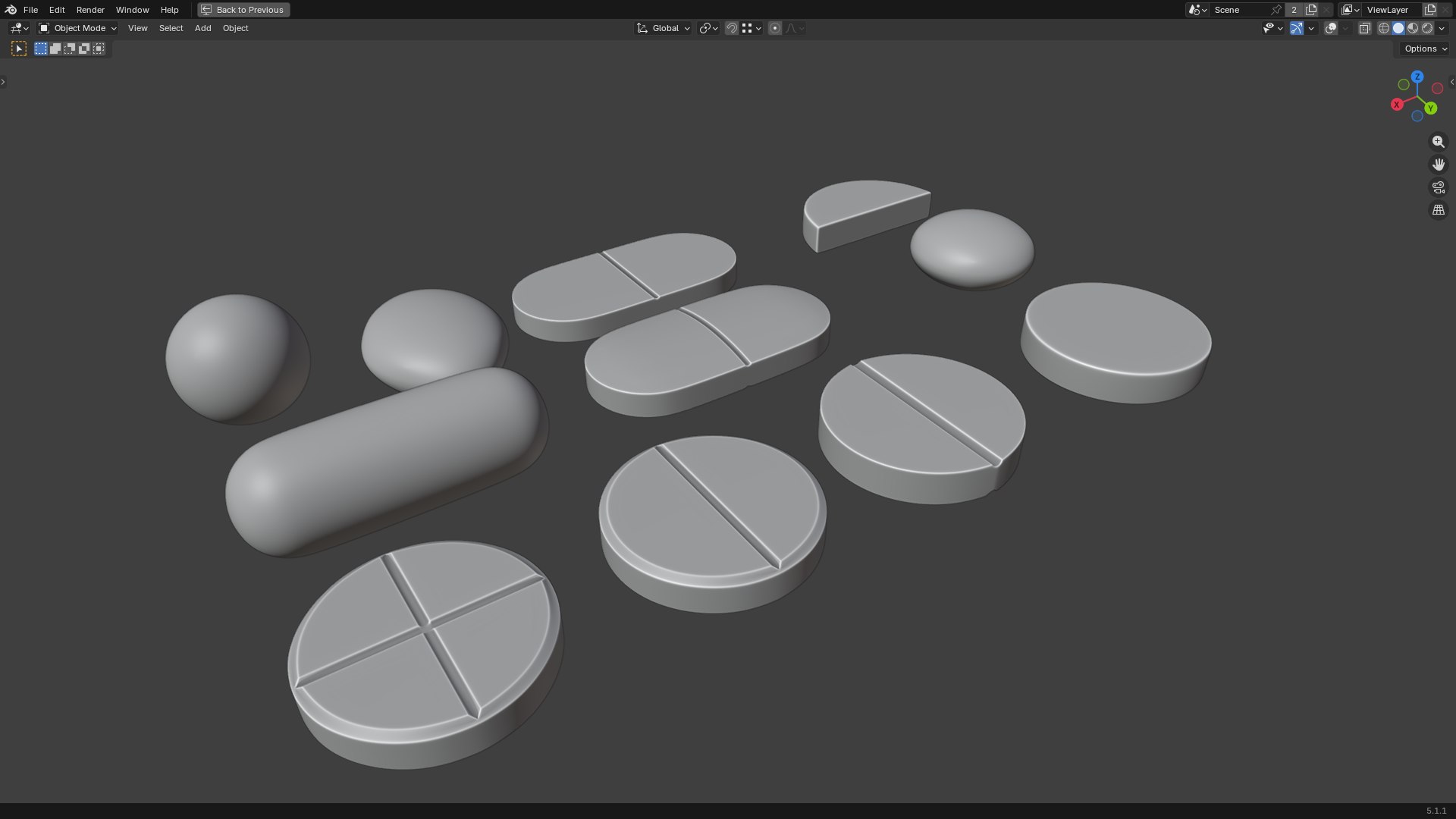Open the Render menu
1456x819 pixels.
[90, 10]
